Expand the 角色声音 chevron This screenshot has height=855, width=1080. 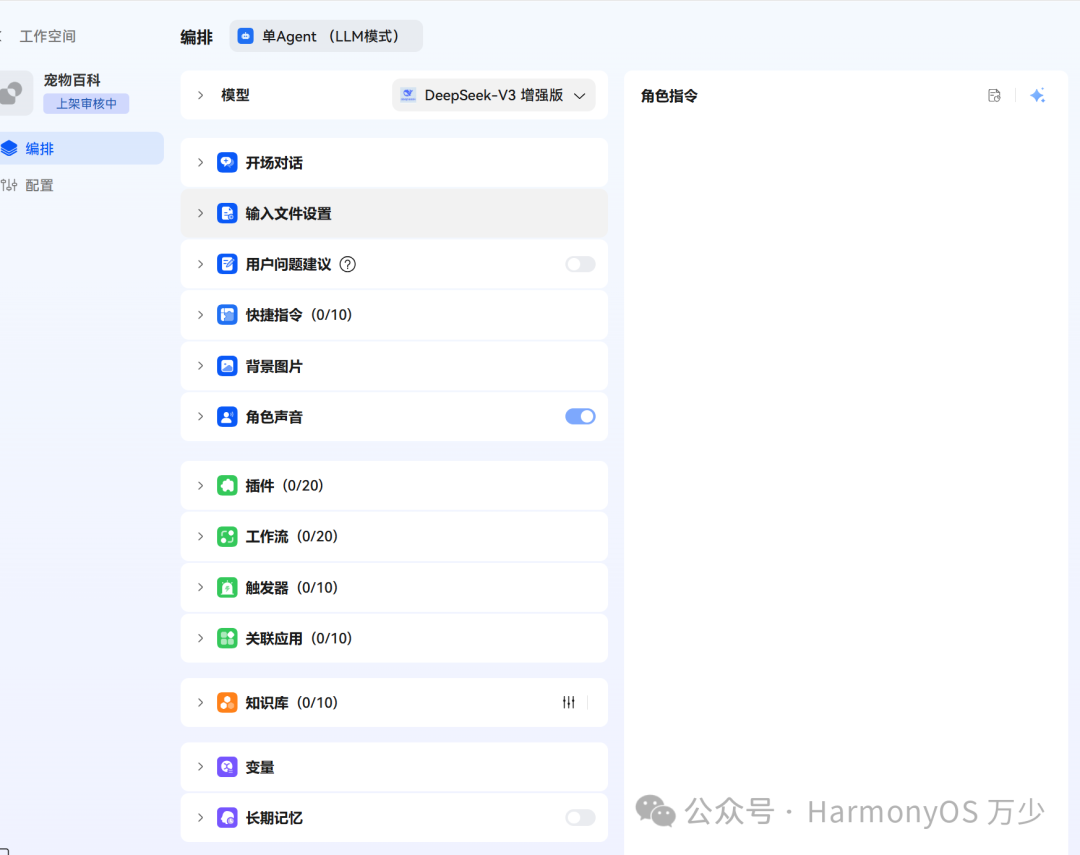pyautogui.click(x=200, y=417)
